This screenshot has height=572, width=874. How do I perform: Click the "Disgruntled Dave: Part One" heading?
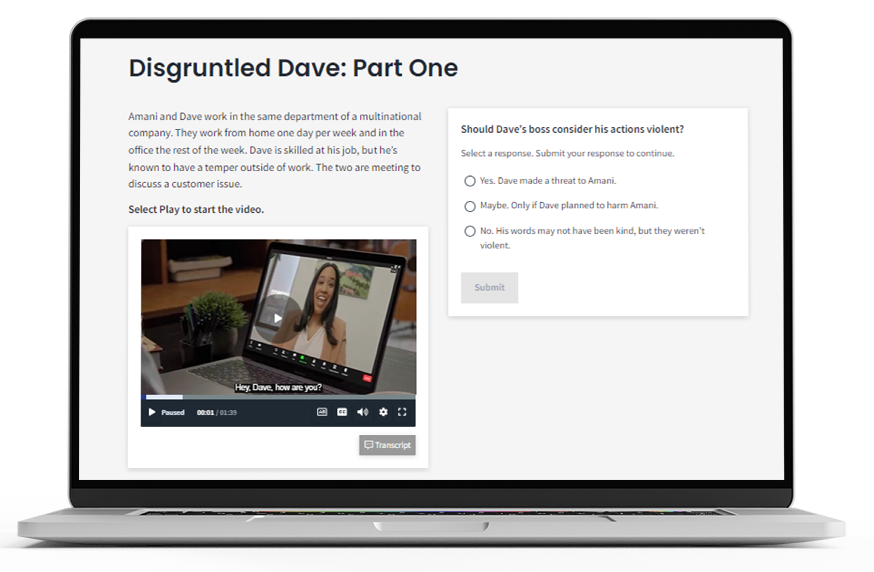coord(293,68)
